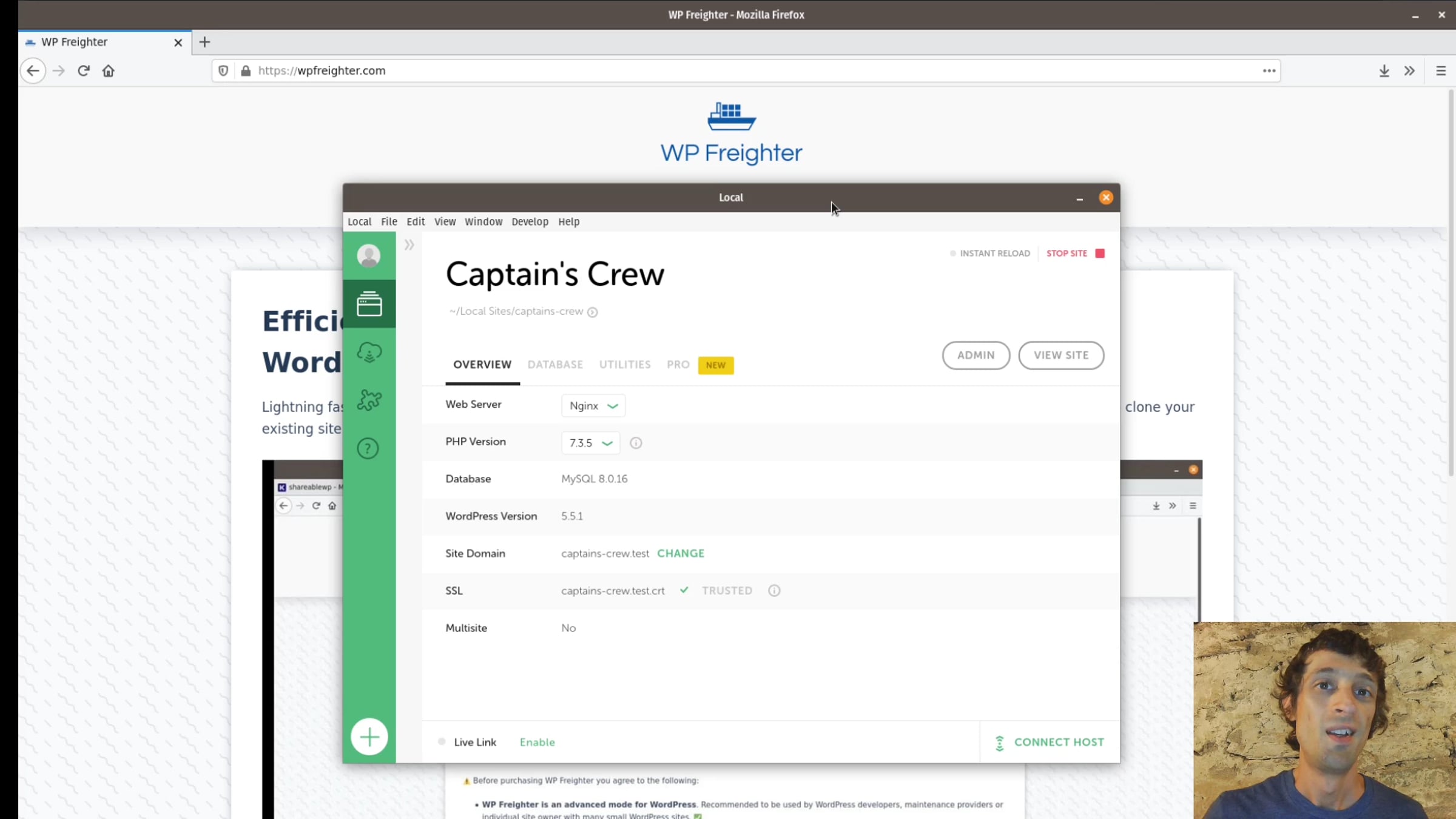
Task: Select the Local Sites icon in sidebar
Action: click(369, 304)
